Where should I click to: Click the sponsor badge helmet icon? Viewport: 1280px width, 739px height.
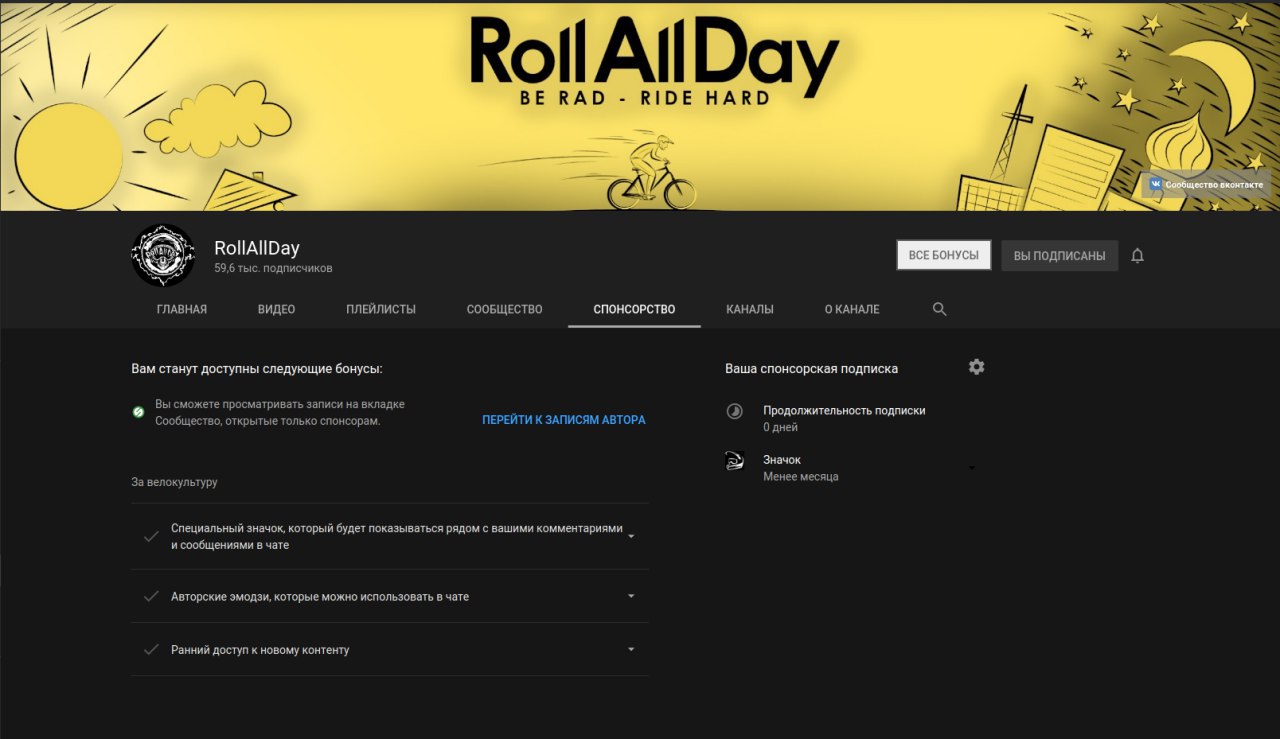pos(735,461)
